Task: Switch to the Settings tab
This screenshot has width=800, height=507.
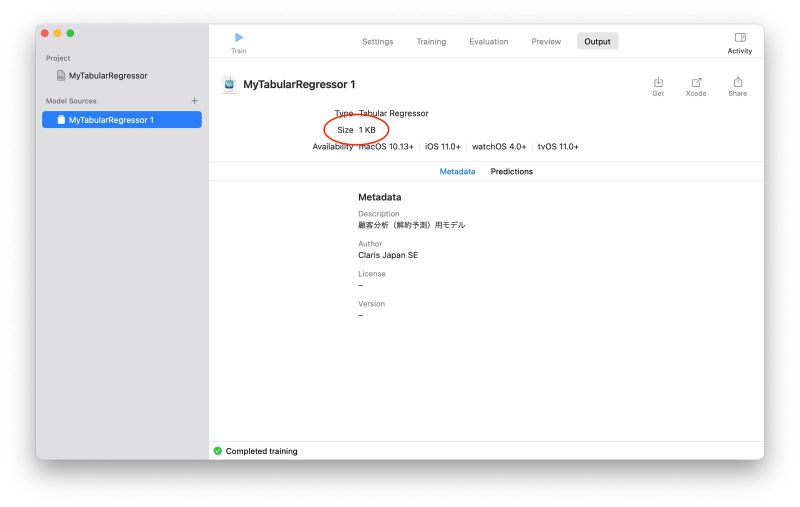Action: 378,41
